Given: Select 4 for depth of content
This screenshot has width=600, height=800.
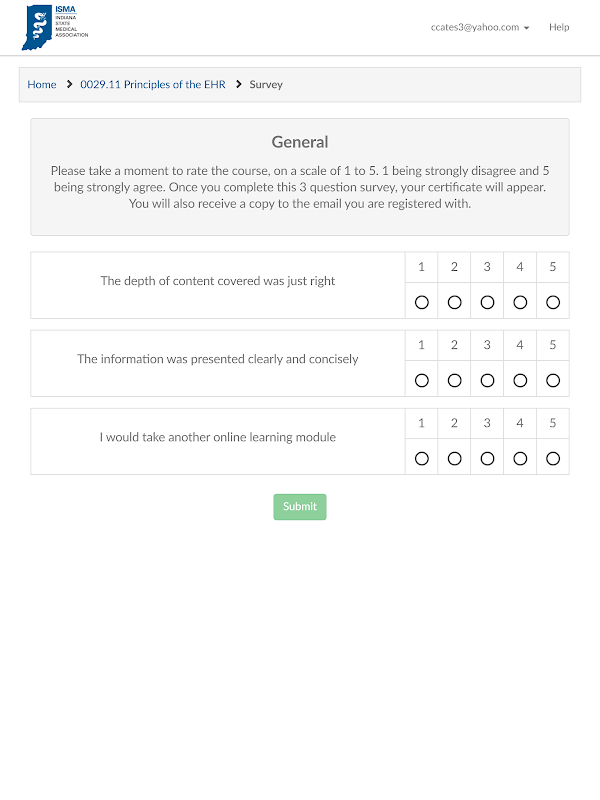Looking at the screenshot, I should (520, 302).
